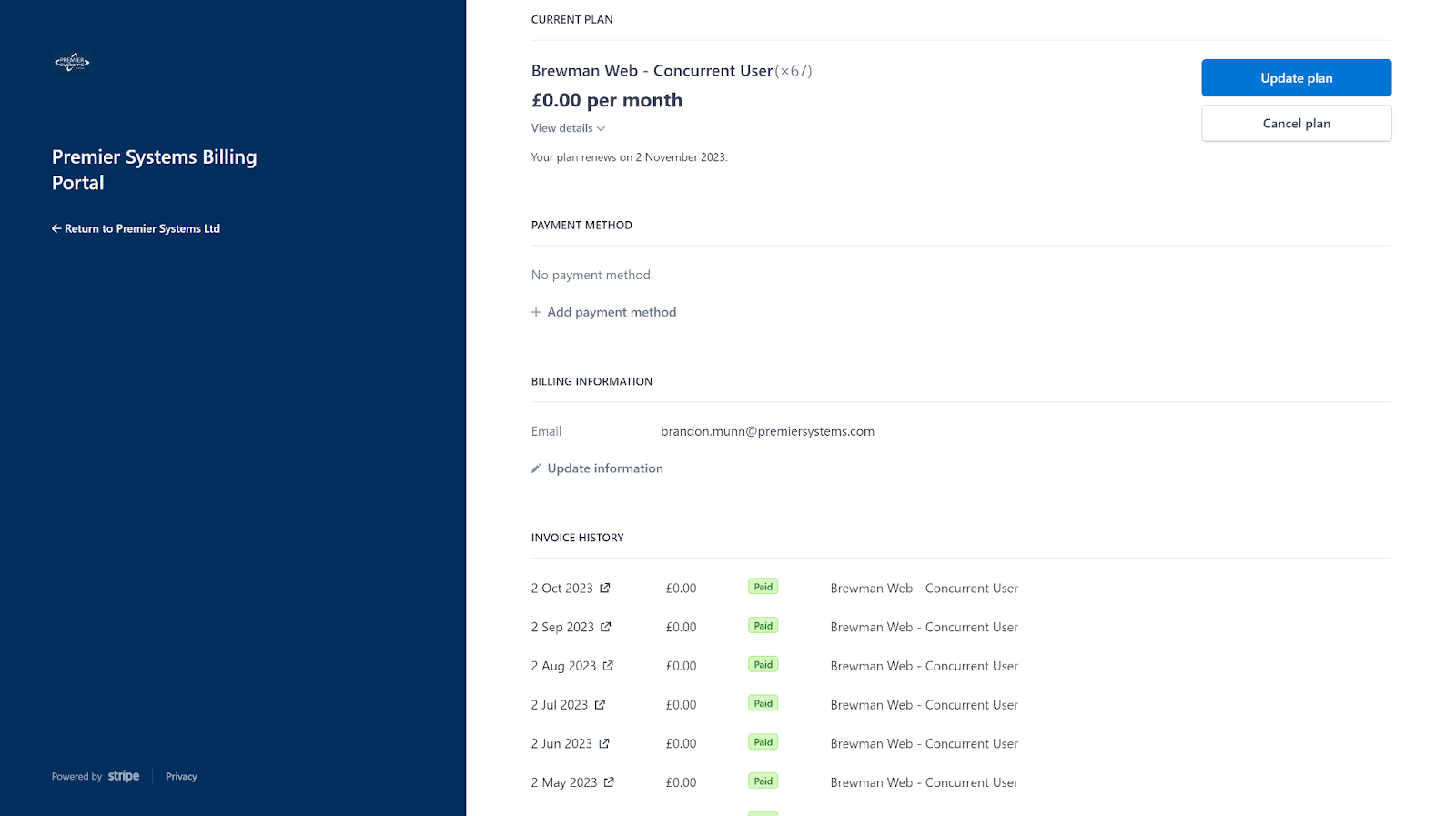Click the 2 Jul 2023 invoice date
Screen dimensions: 1456x816
pos(560,705)
